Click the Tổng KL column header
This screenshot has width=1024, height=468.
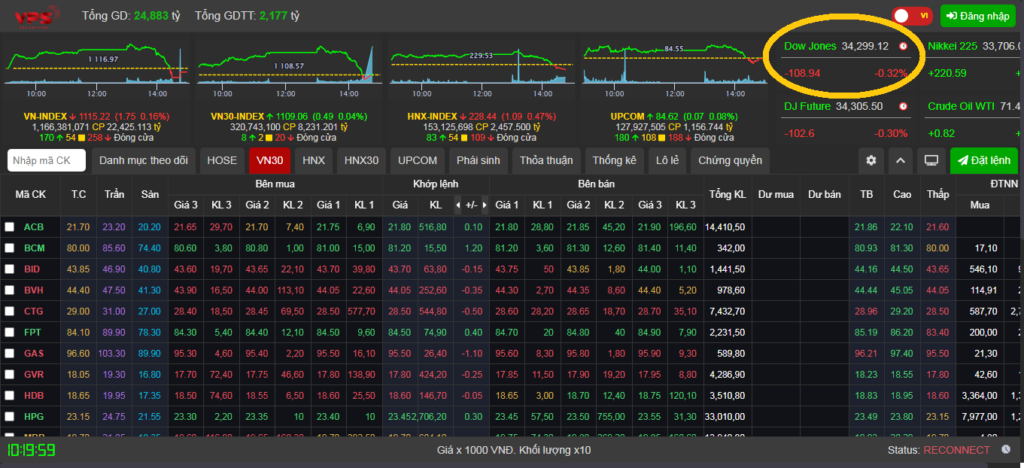(x=728, y=195)
